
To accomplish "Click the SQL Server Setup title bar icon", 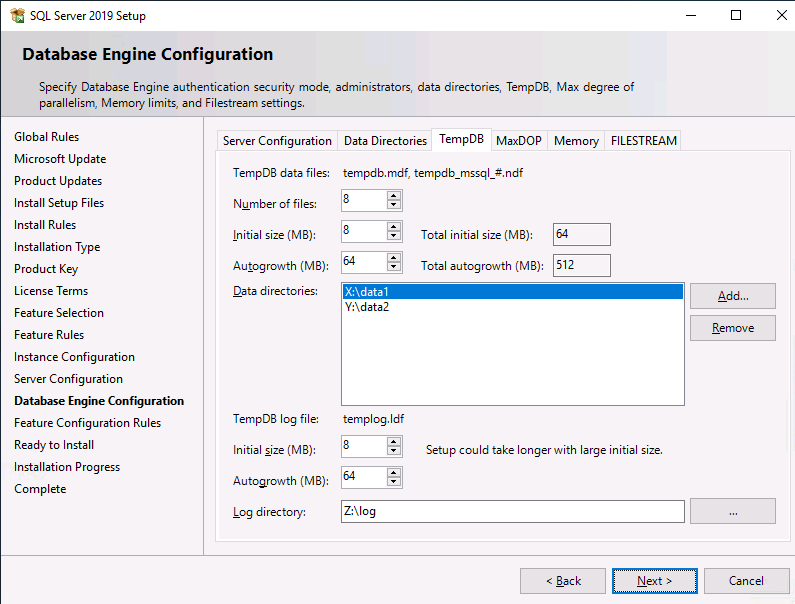I will tap(17, 15).
